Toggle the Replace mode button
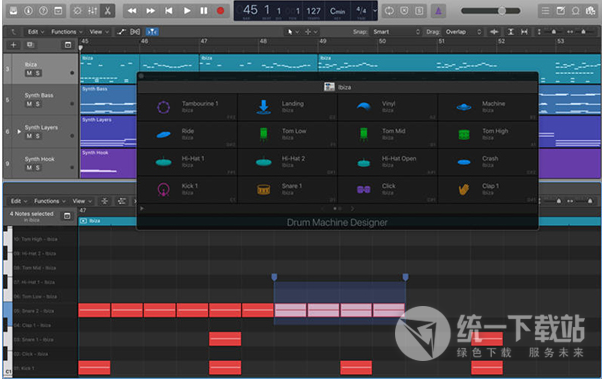603x379 pixels. pyautogui.click(x=404, y=11)
